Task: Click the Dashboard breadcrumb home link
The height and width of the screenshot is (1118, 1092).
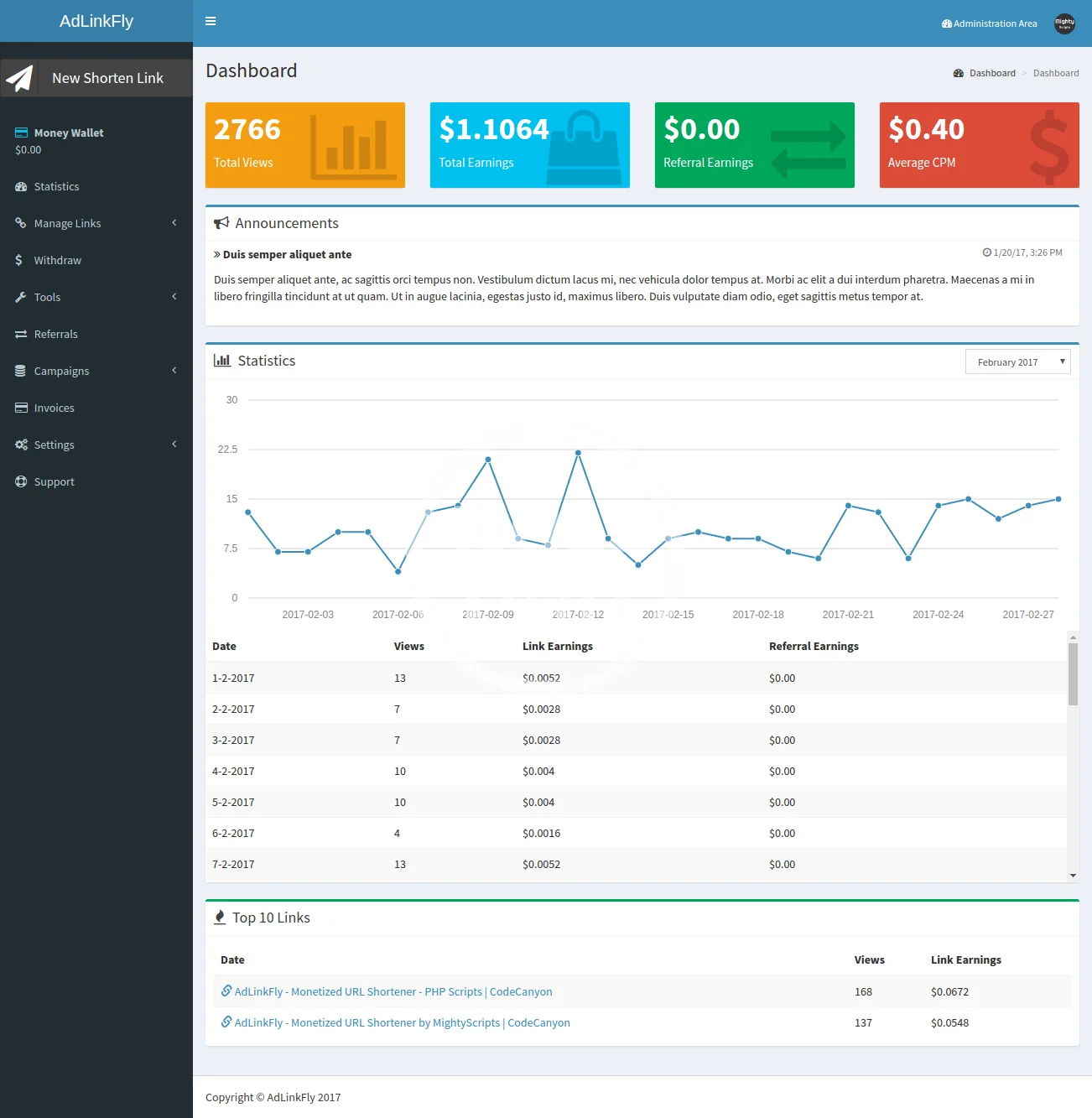Action: click(991, 73)
